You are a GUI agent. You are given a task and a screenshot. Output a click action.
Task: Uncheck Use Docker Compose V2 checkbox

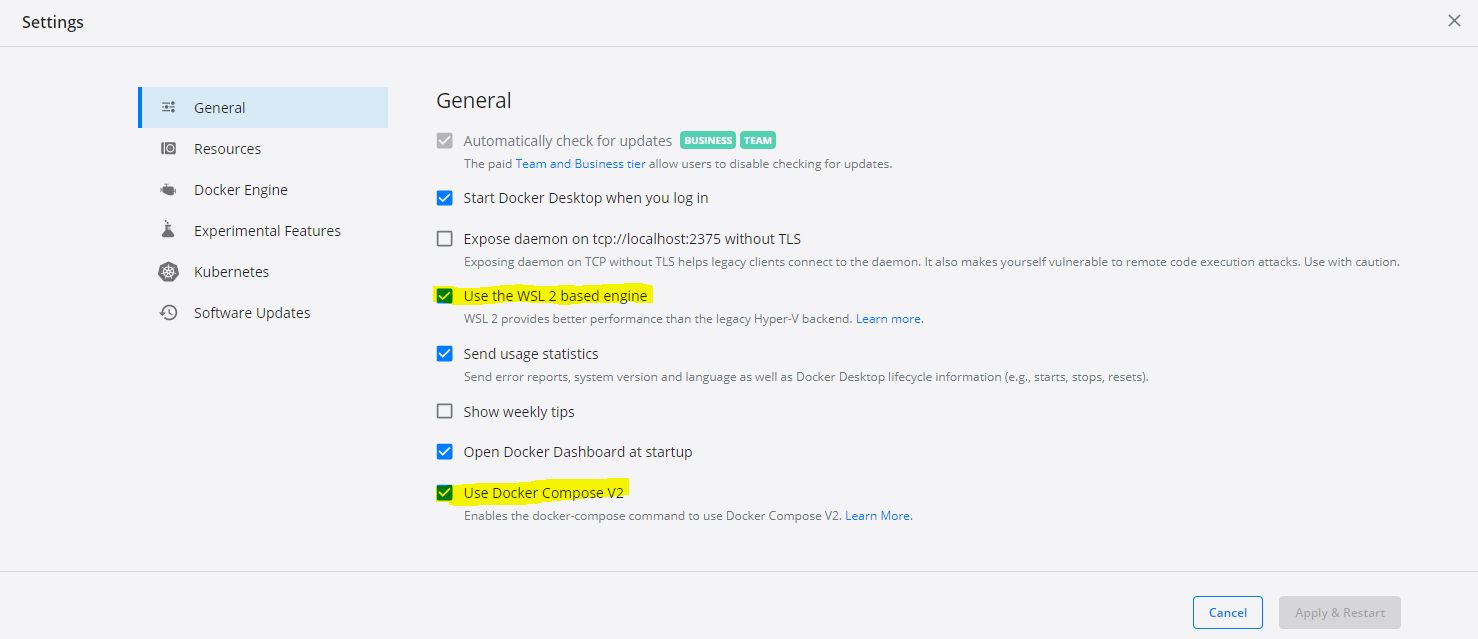point(445,493)
